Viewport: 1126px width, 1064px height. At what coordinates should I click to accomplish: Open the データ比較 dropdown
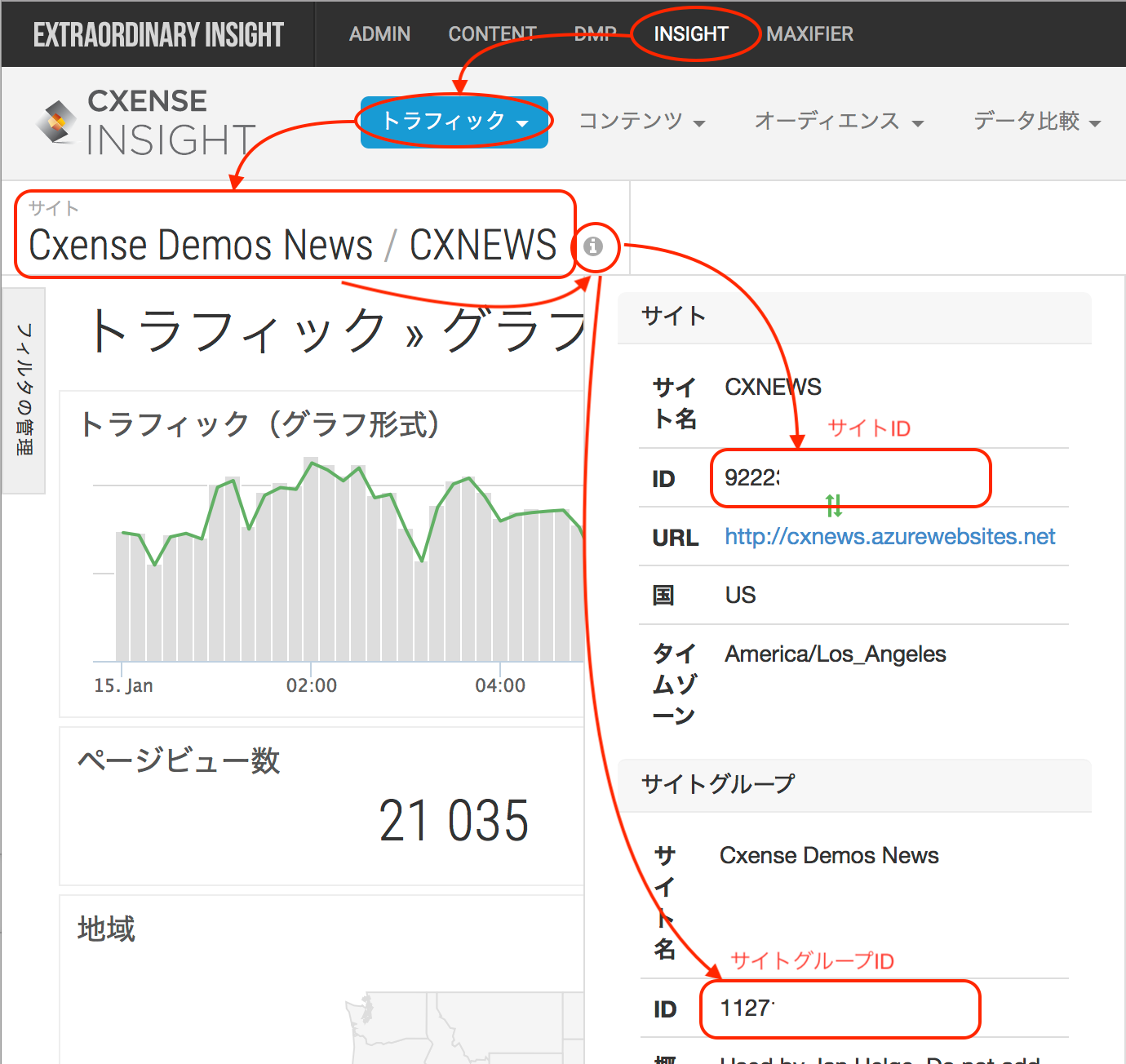tap(1037, 122)
